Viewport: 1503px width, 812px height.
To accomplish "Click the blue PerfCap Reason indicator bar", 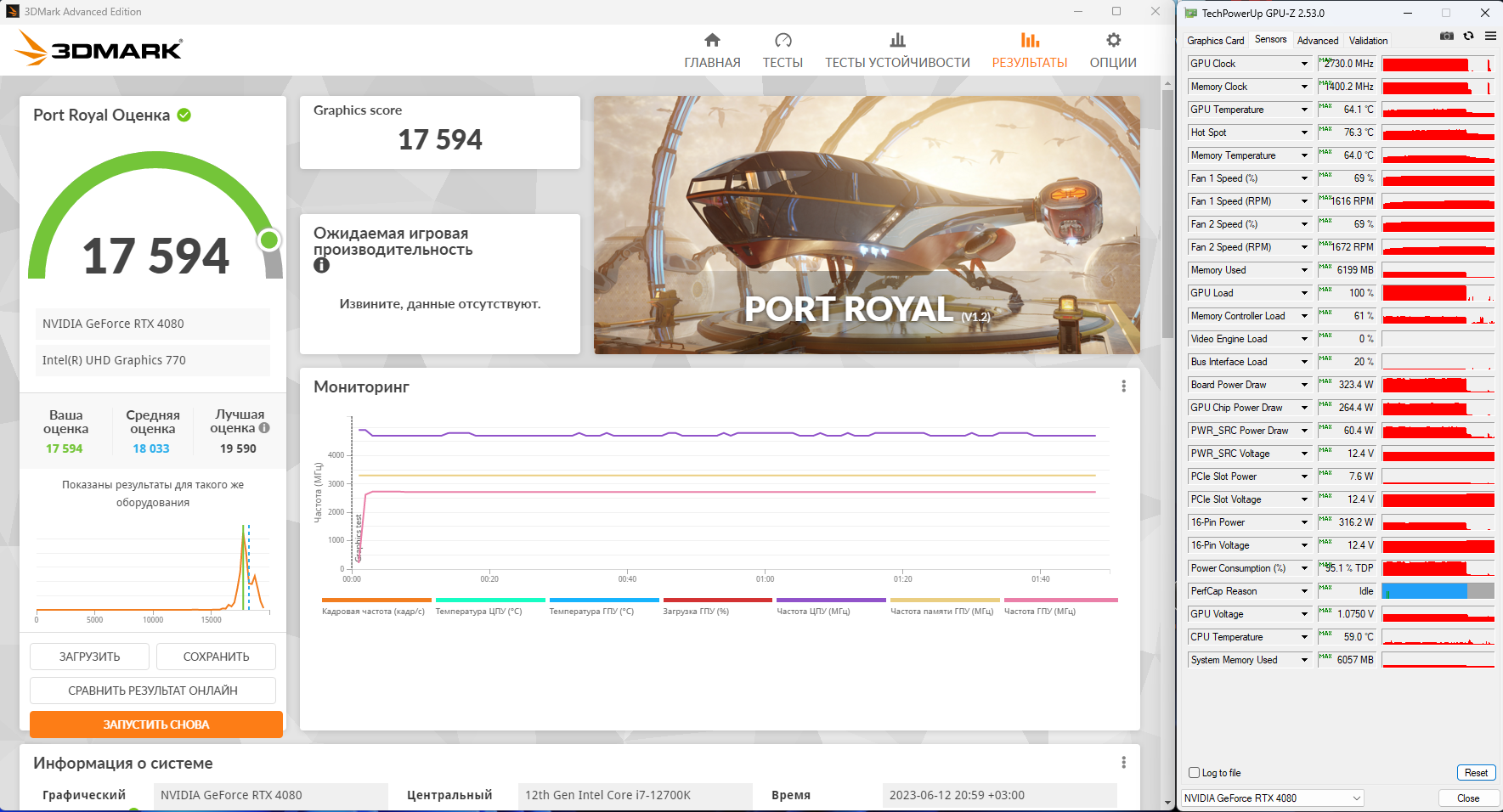I will pyautogui.click(x=1426, y=591).
